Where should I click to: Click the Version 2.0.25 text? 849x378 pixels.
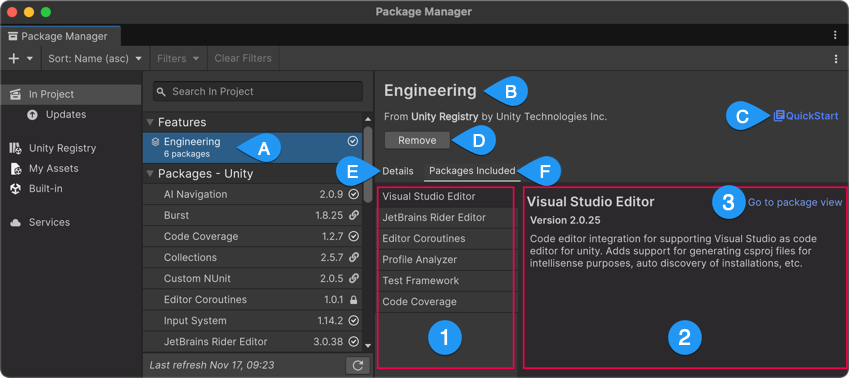565,221
